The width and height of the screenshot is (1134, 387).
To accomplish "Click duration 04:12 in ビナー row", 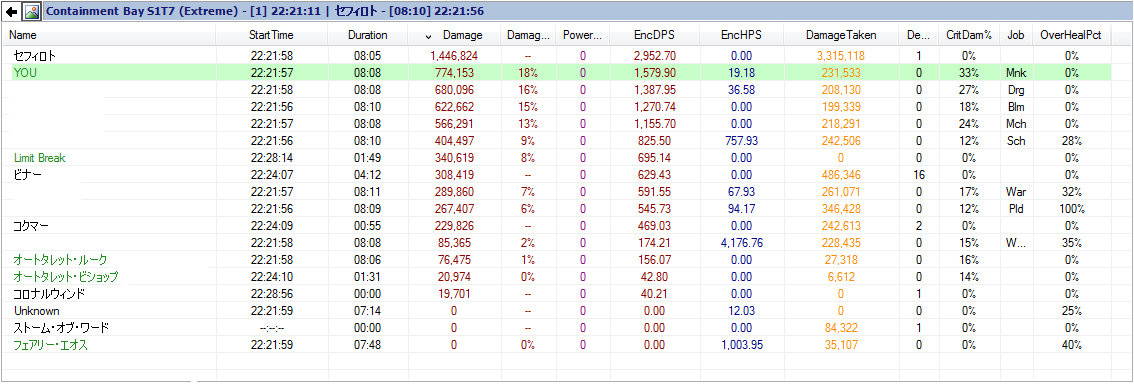I will click(x=367, y=174).
